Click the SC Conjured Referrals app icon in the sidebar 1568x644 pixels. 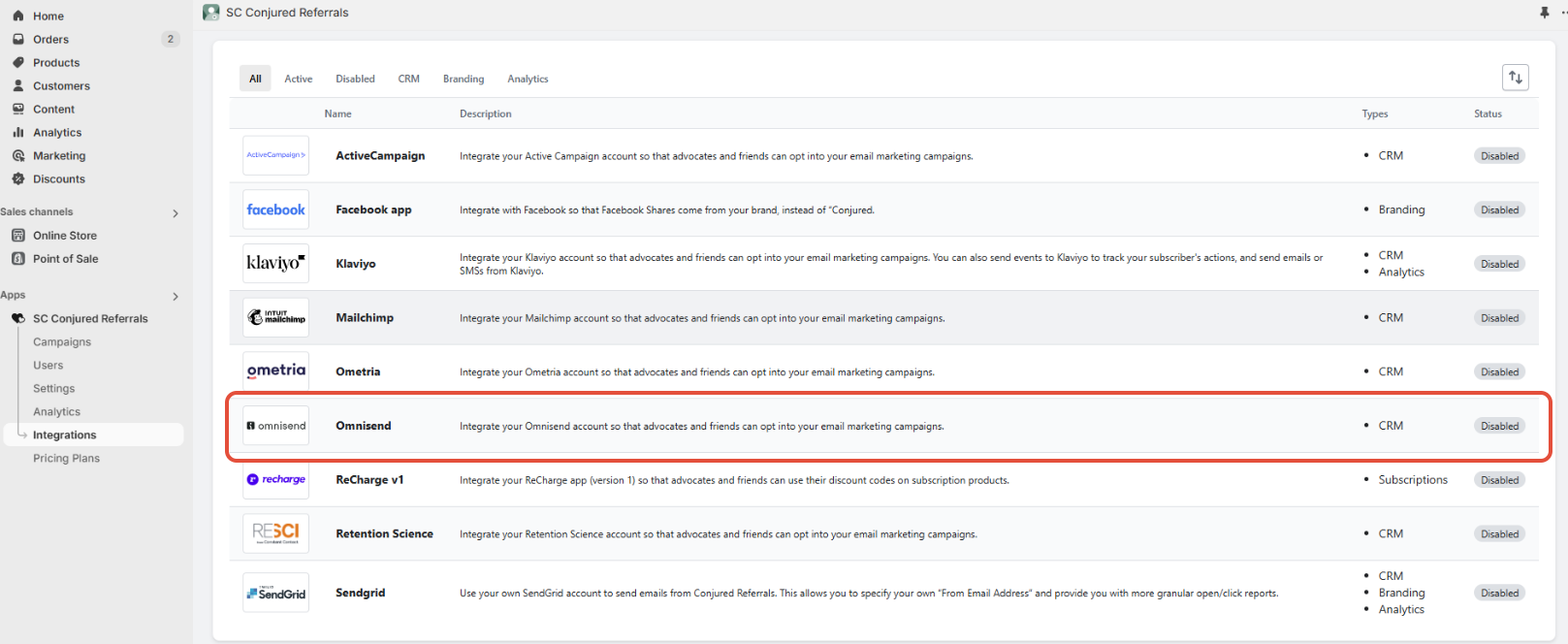click(17, 318)
